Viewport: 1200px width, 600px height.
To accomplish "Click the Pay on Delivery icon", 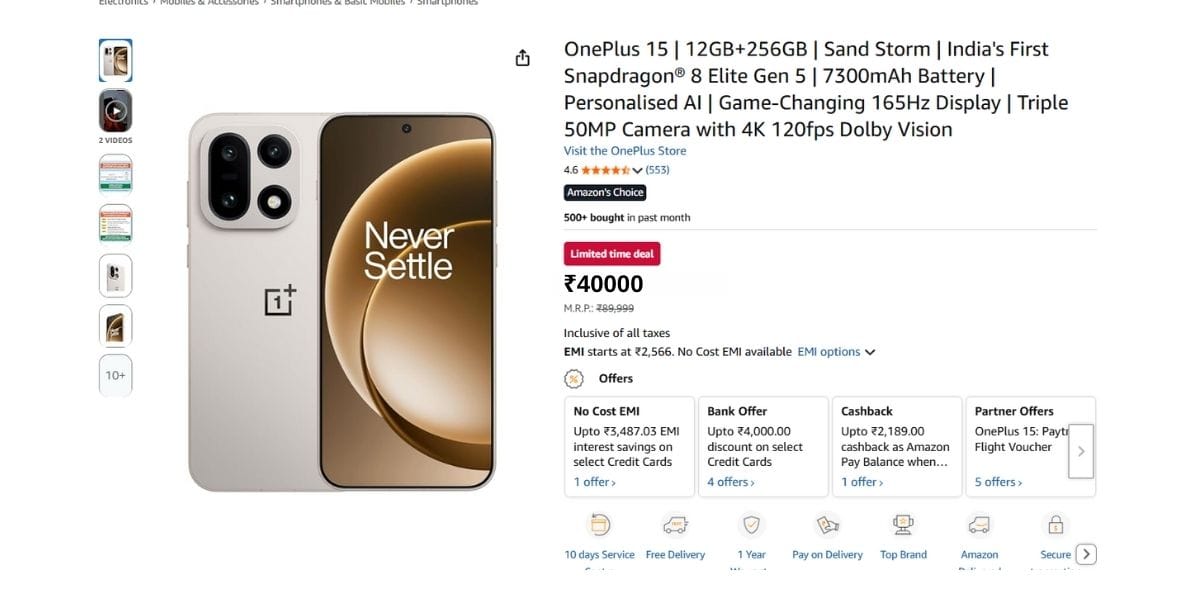I will click(x=827, y=524).
